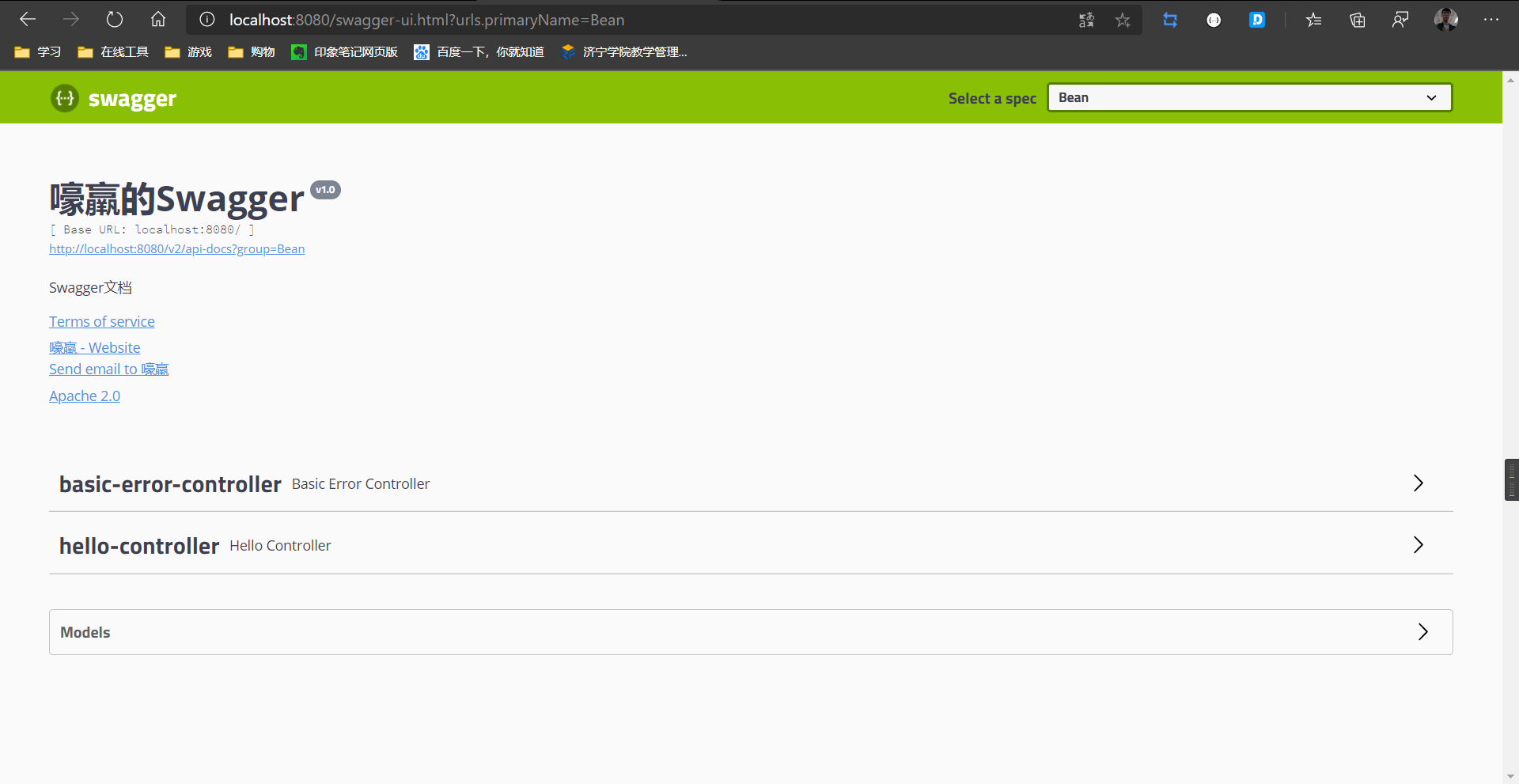The width and height of the screenshot is (1519, 784).
Task: Add page to favorites star icon
Action: (1123, 20)
